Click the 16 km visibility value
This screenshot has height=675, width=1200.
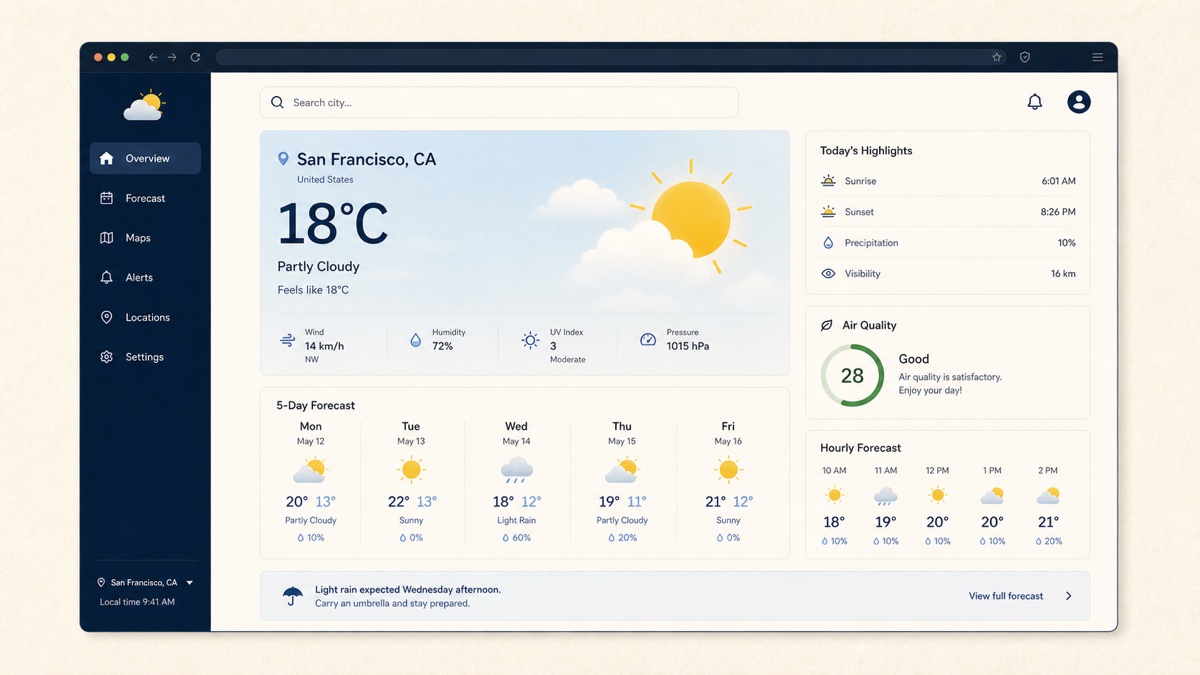[x=1063, y=273]
